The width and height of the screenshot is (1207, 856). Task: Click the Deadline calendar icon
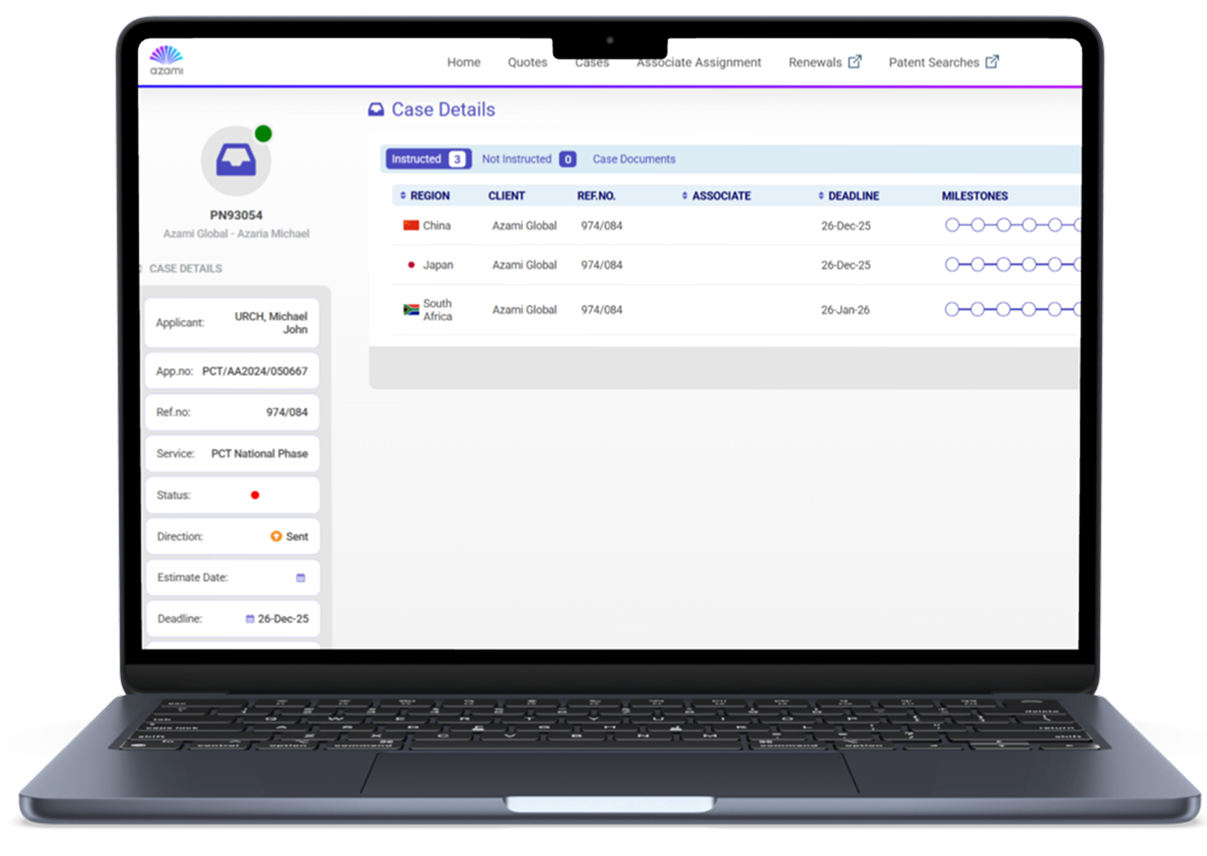point(250,619)
